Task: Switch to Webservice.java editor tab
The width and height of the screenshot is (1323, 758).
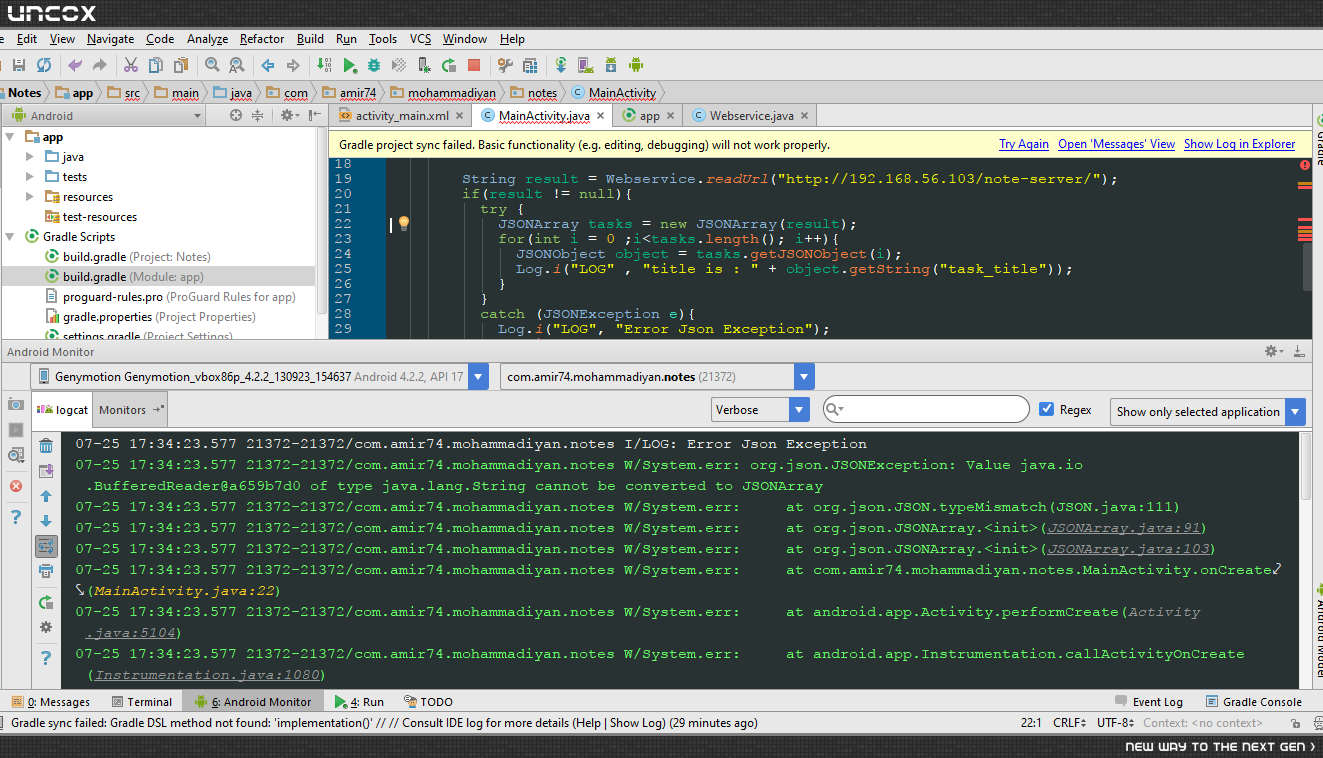Action: tap(752, 116)
